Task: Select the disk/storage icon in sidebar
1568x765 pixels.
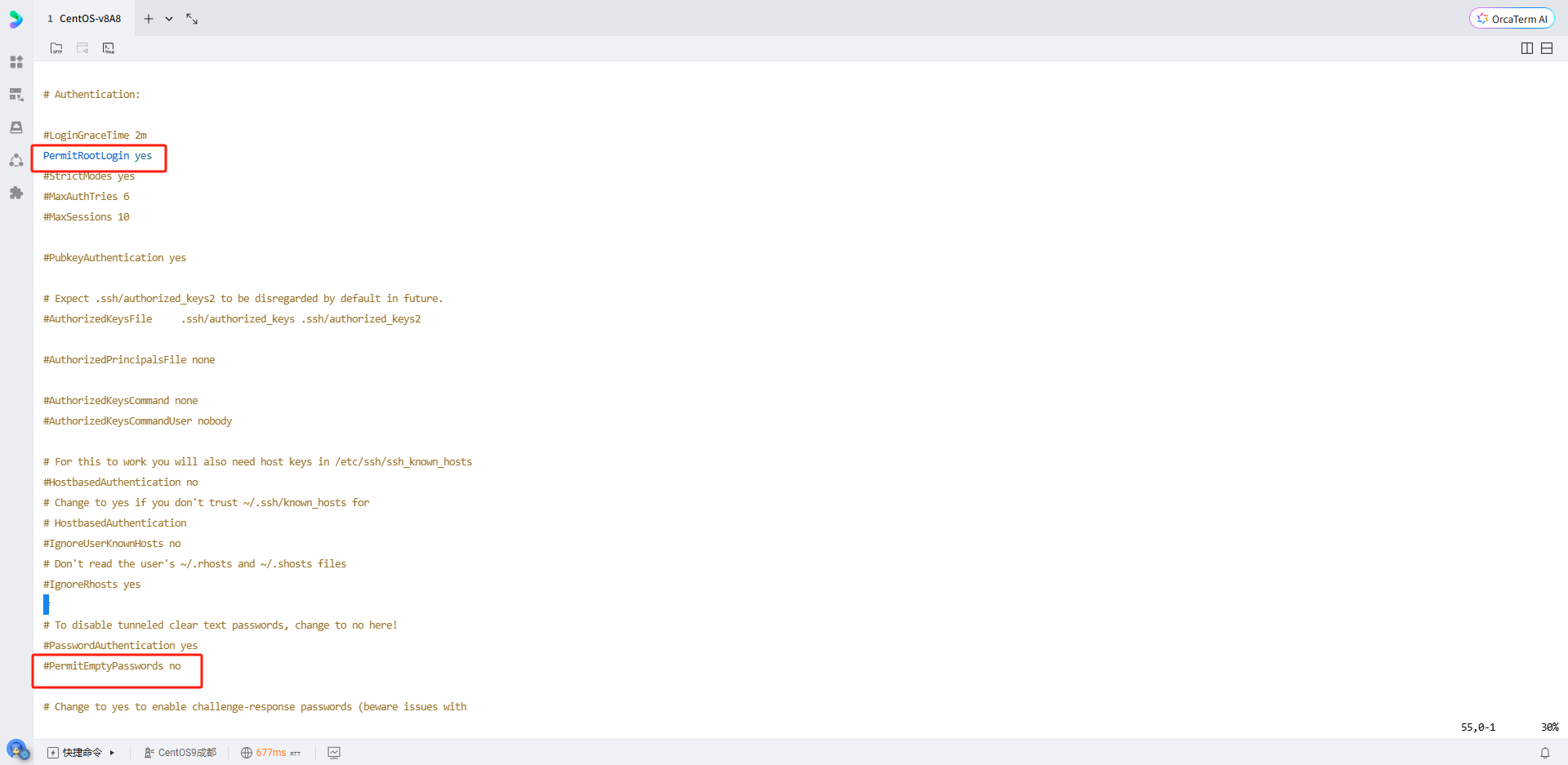Action: click(16, 127)
